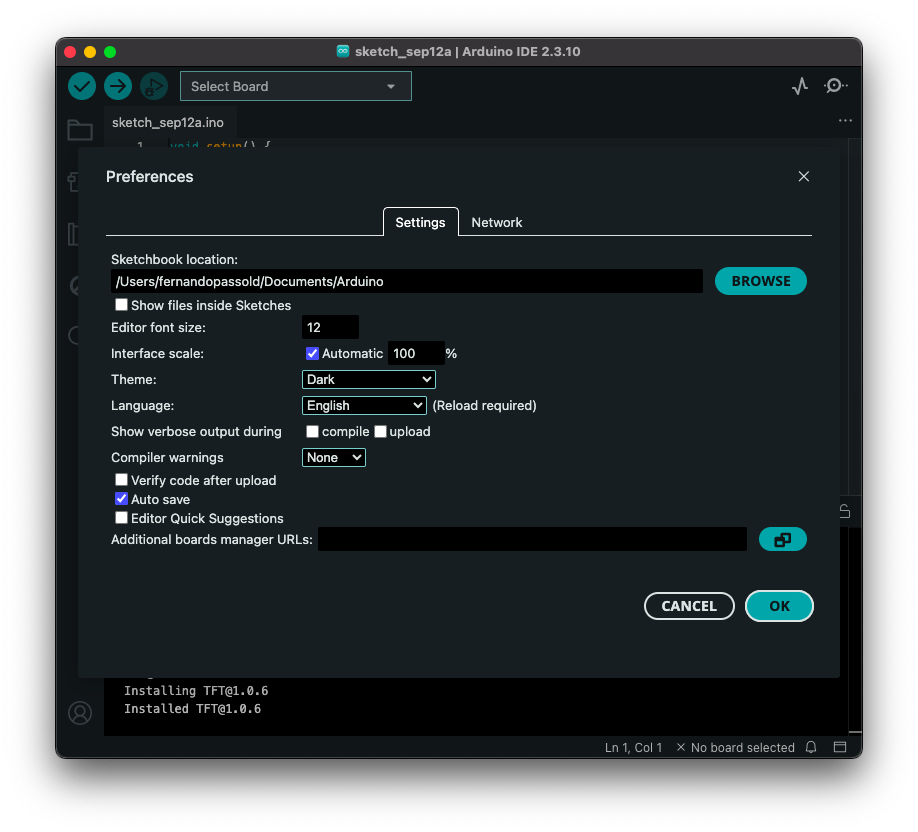This screenshot has height=832, width=918.
Task: Open the additional boards URLs editor icon
Action: [x=782, y=539]
